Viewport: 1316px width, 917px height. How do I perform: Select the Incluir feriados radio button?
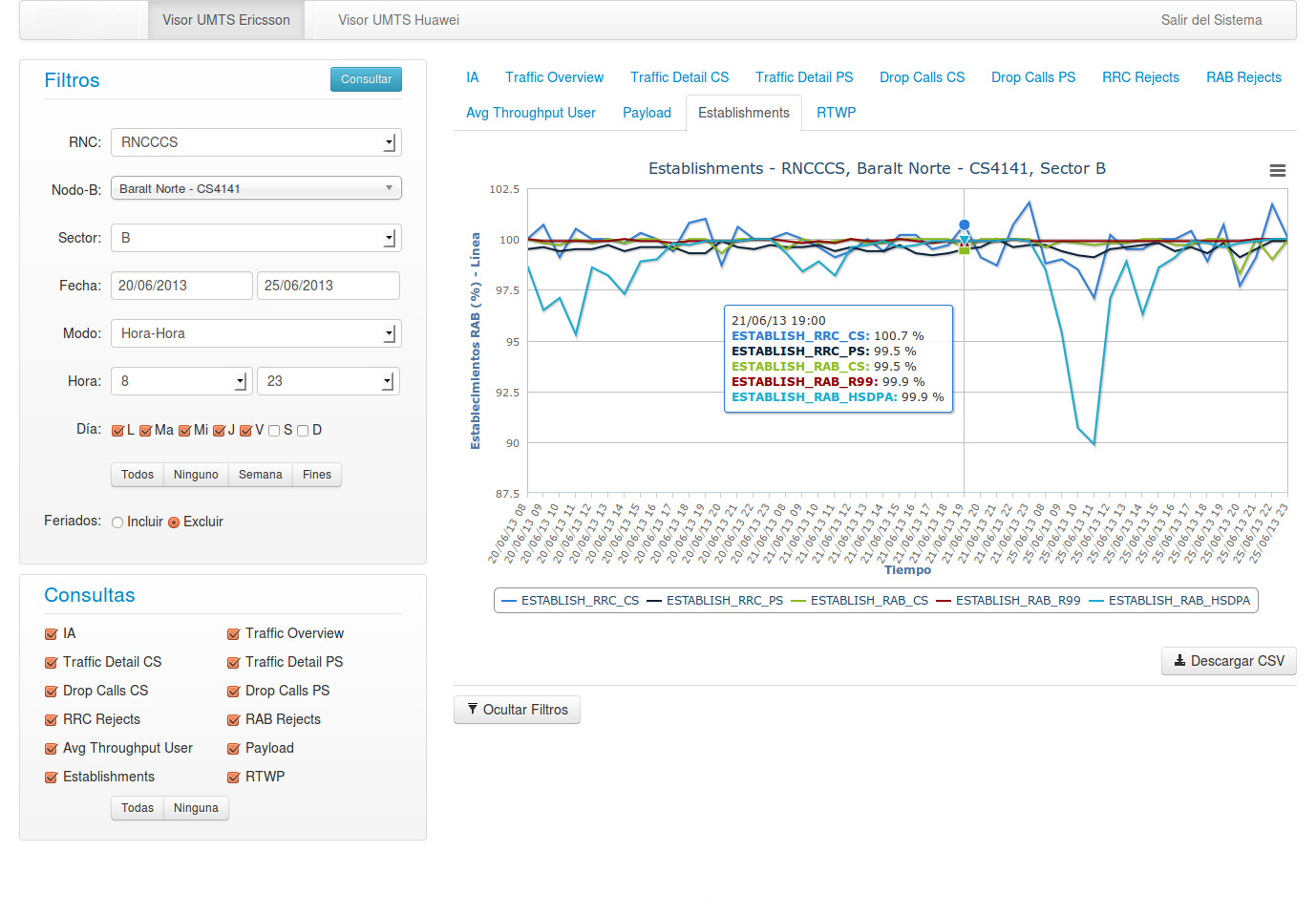pyautogui.click(x=117, y=522)
